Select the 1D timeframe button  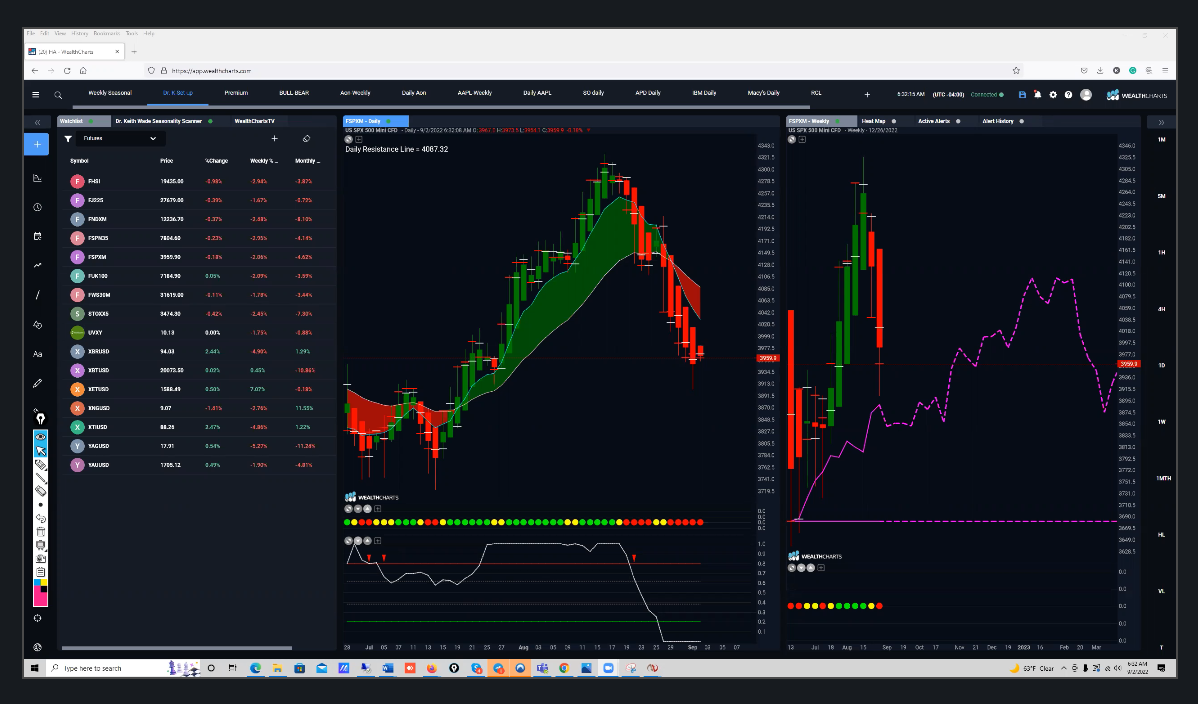pos(1161,365)
